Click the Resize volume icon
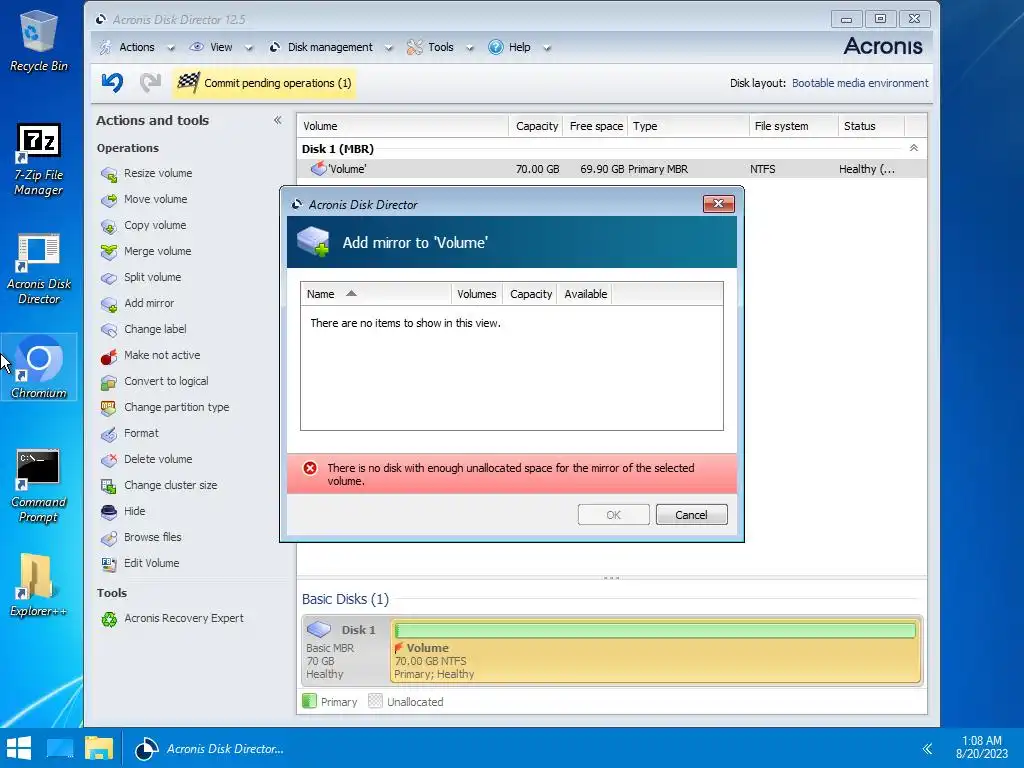1024x768 pixels. point(108,174)
